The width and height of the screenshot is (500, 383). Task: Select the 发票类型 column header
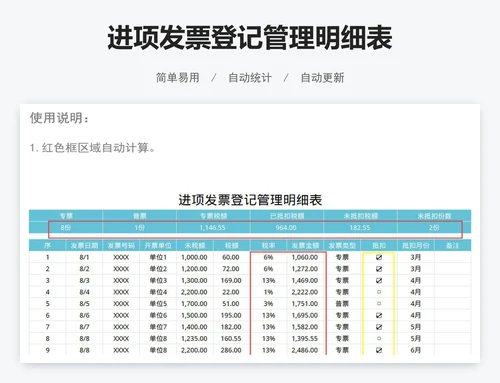[x=342, y=246]
